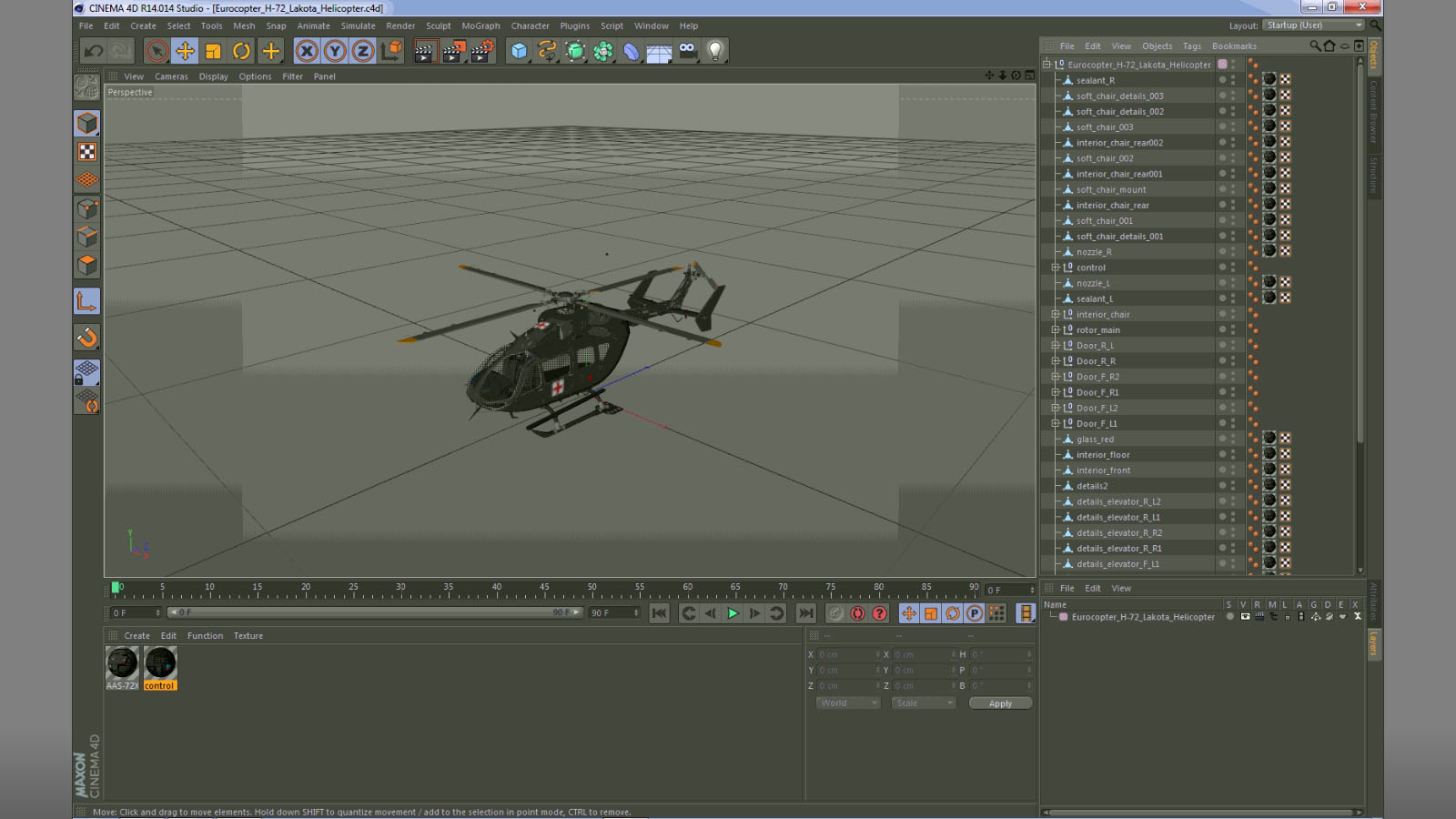Screen dimensions: 1456x819
Task: Open the viewport Display menu
Action: (214, 76)
